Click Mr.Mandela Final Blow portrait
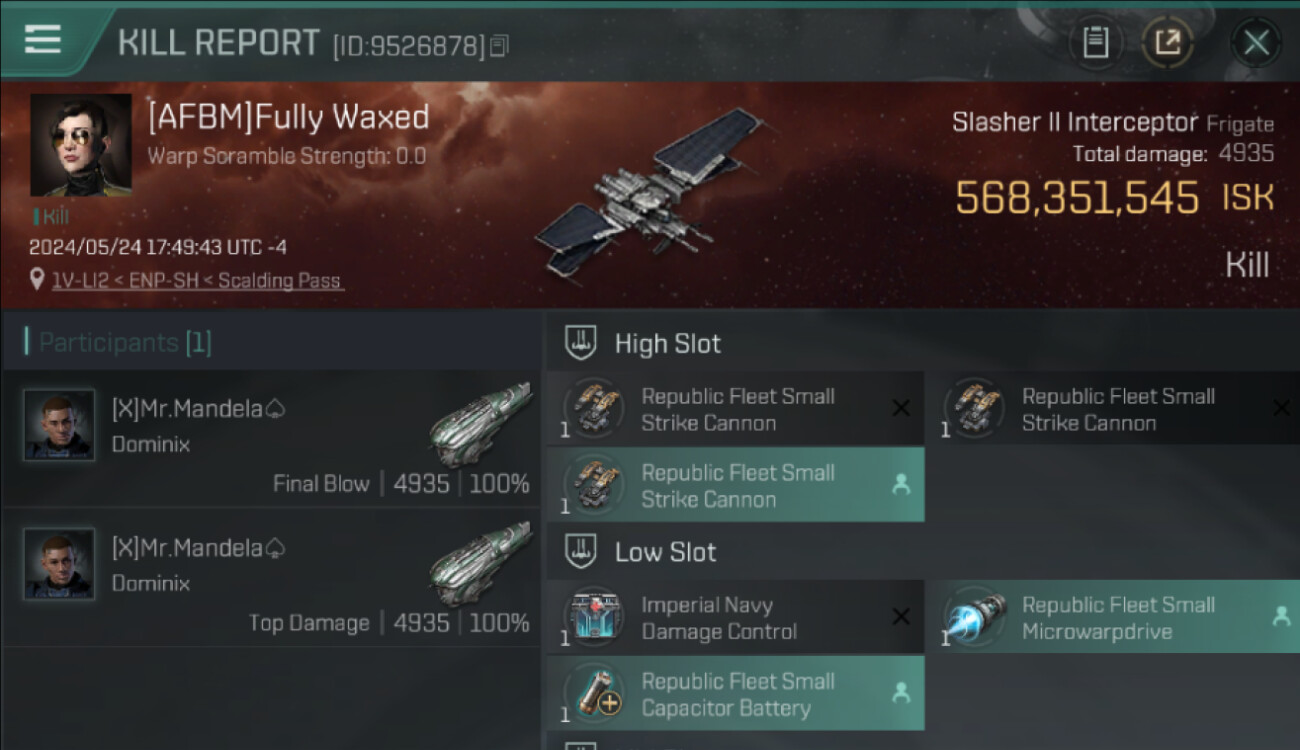The width and height of the screenshot is (1300, 750). point(59,425)
